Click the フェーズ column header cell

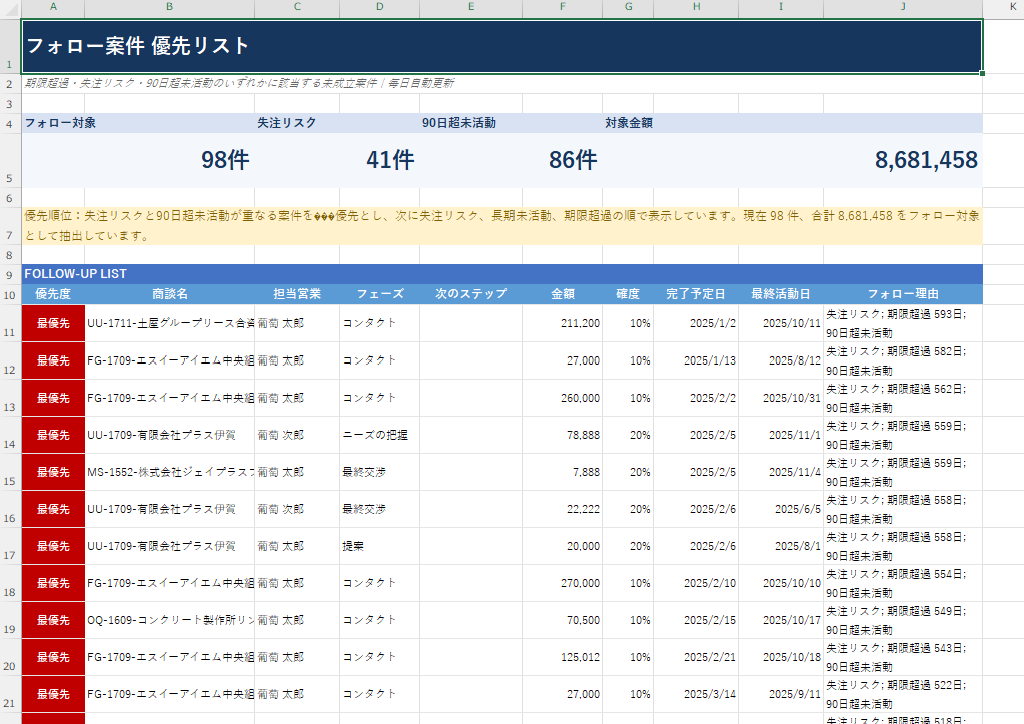click(x=379, y=294)
